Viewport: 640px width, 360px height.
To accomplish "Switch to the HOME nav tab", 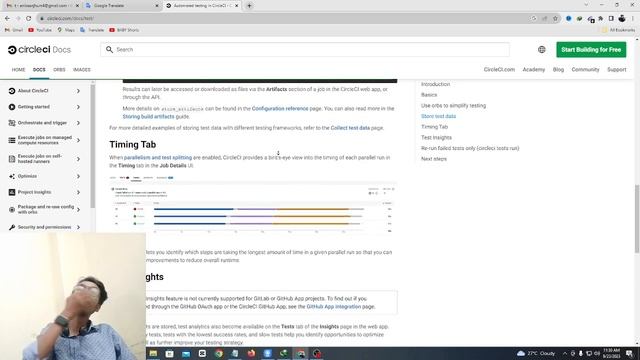I will 18,70.
